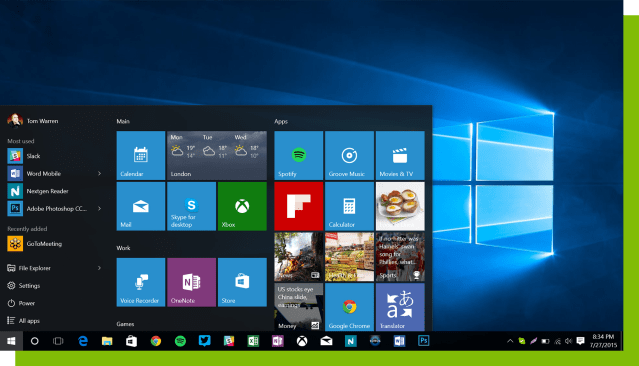Open the News live tile
Screen dimensions: 639x366
click(299, 257)
